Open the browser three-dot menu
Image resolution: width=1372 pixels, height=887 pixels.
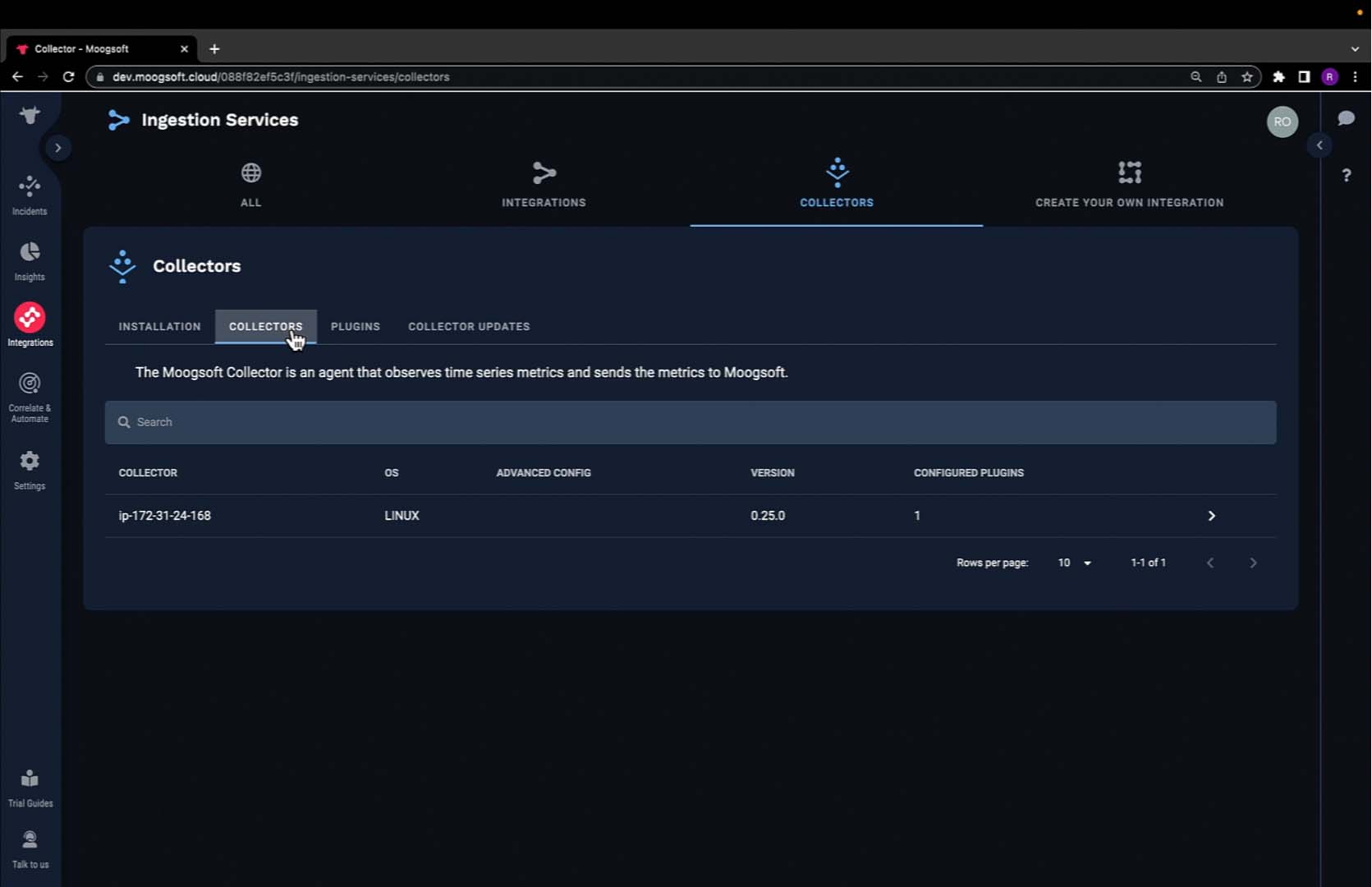point(1356,76)
